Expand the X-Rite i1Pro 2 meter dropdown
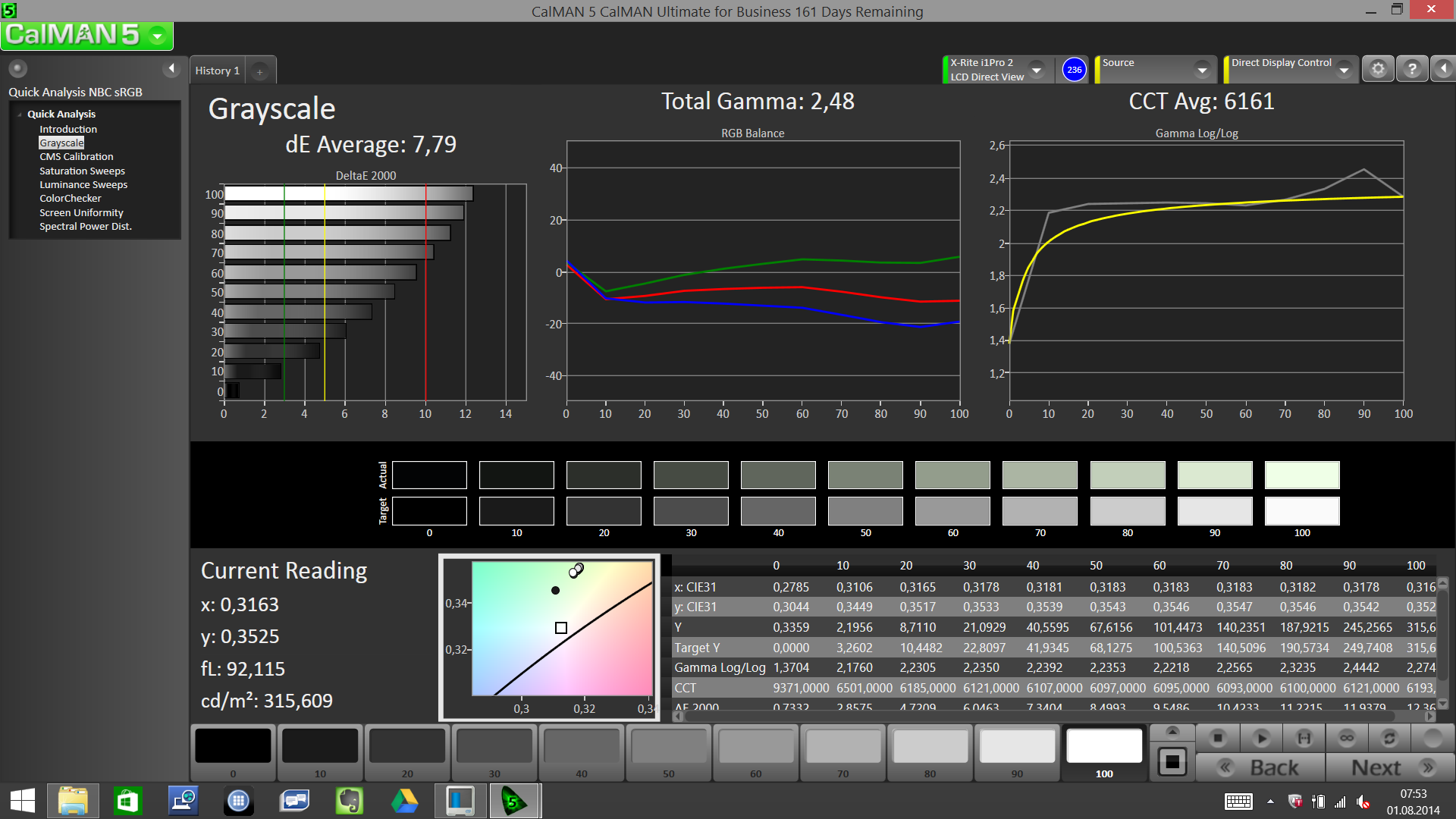 (x=1037, y=70)
